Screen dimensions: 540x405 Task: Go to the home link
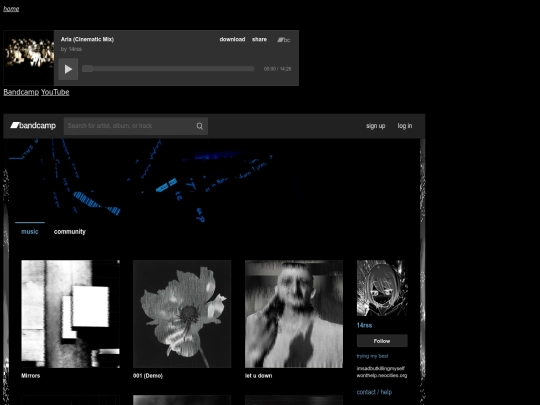[x=11, y=9]
